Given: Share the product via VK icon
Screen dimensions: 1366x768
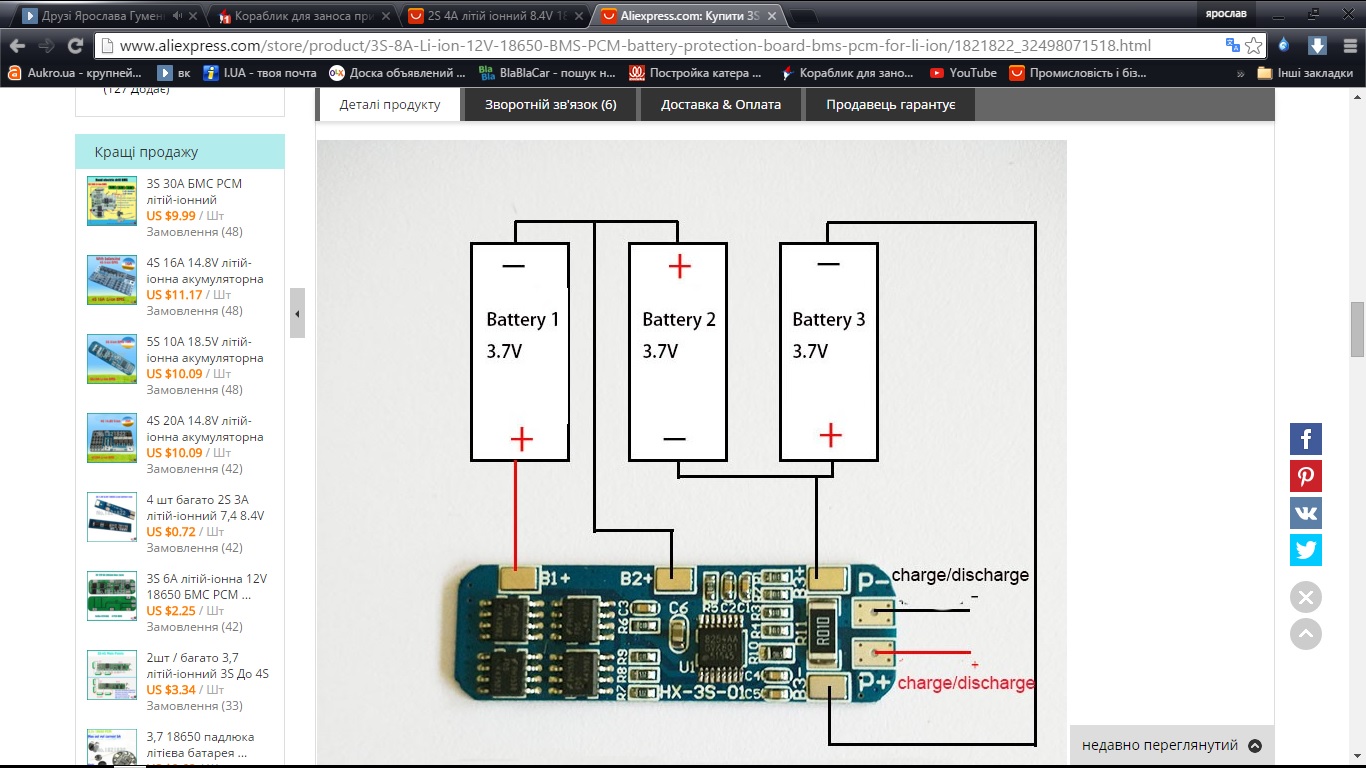Looking at the screenshot, I should click(x=1305, y=513).
